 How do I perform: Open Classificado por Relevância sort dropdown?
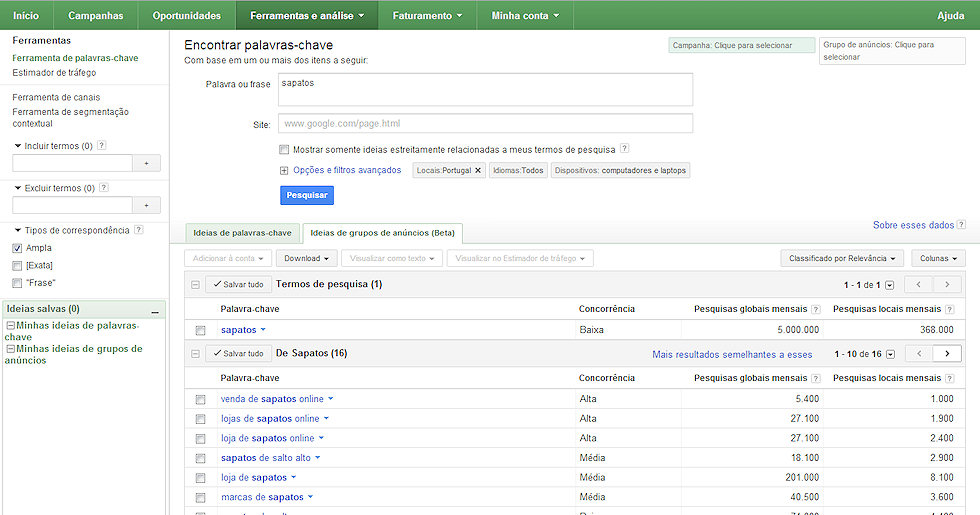pyautogui.click(x=842, y=258)
